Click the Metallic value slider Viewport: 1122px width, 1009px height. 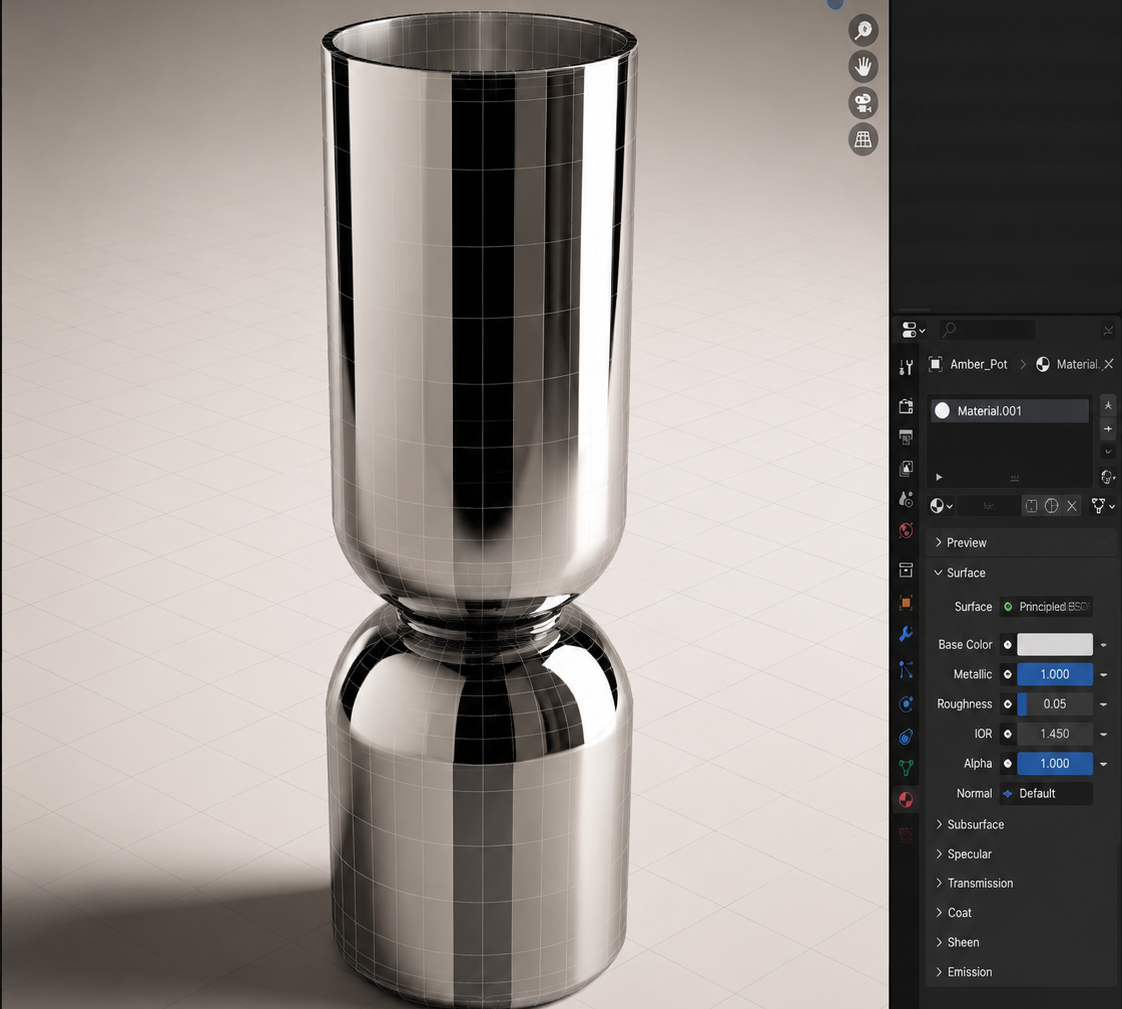tap(1055, 674)
